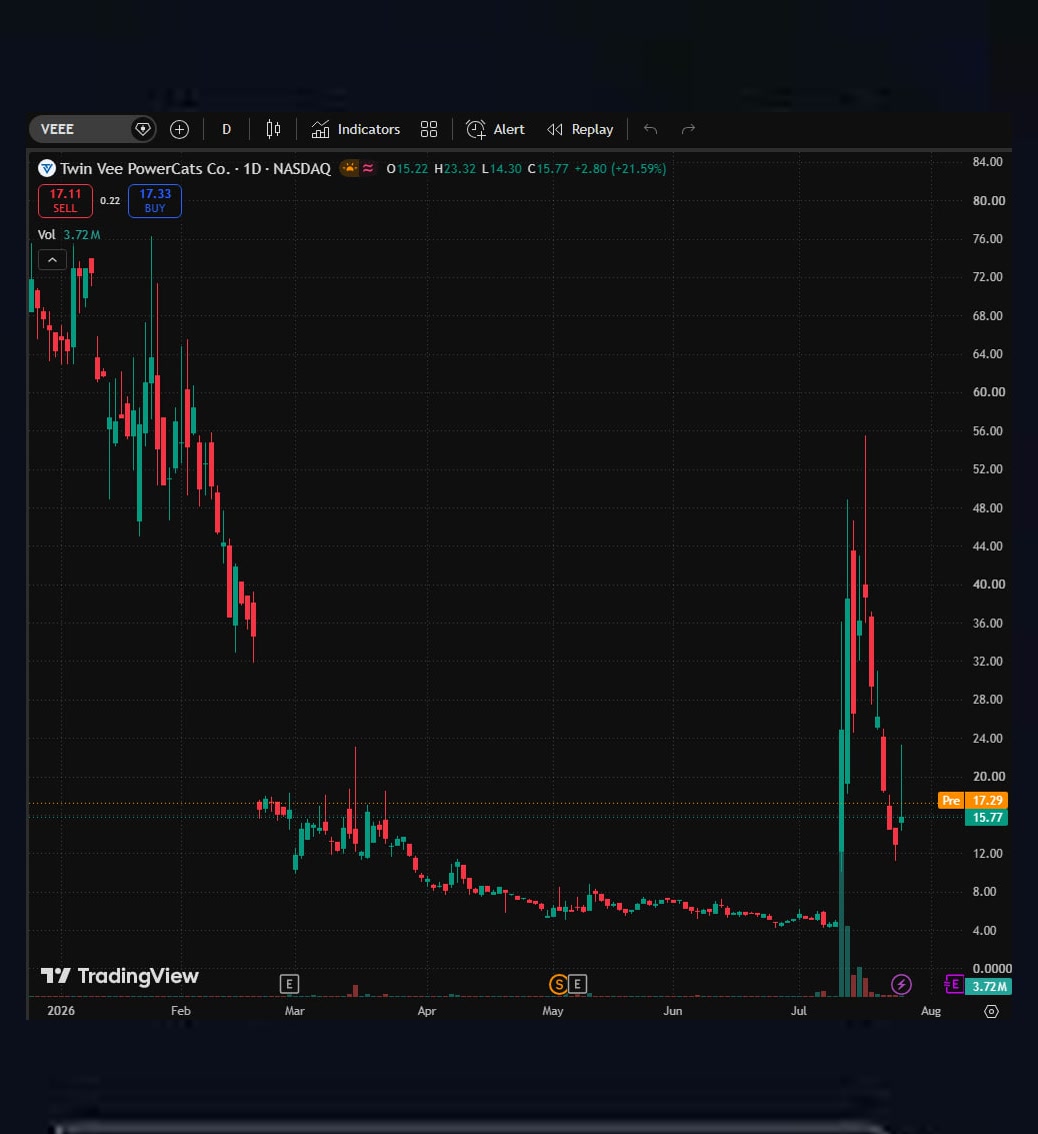Viewport: 1038px width, 1134px height.
Task: Click the pre-market session sun icon
Action: (x=350, y=169)
